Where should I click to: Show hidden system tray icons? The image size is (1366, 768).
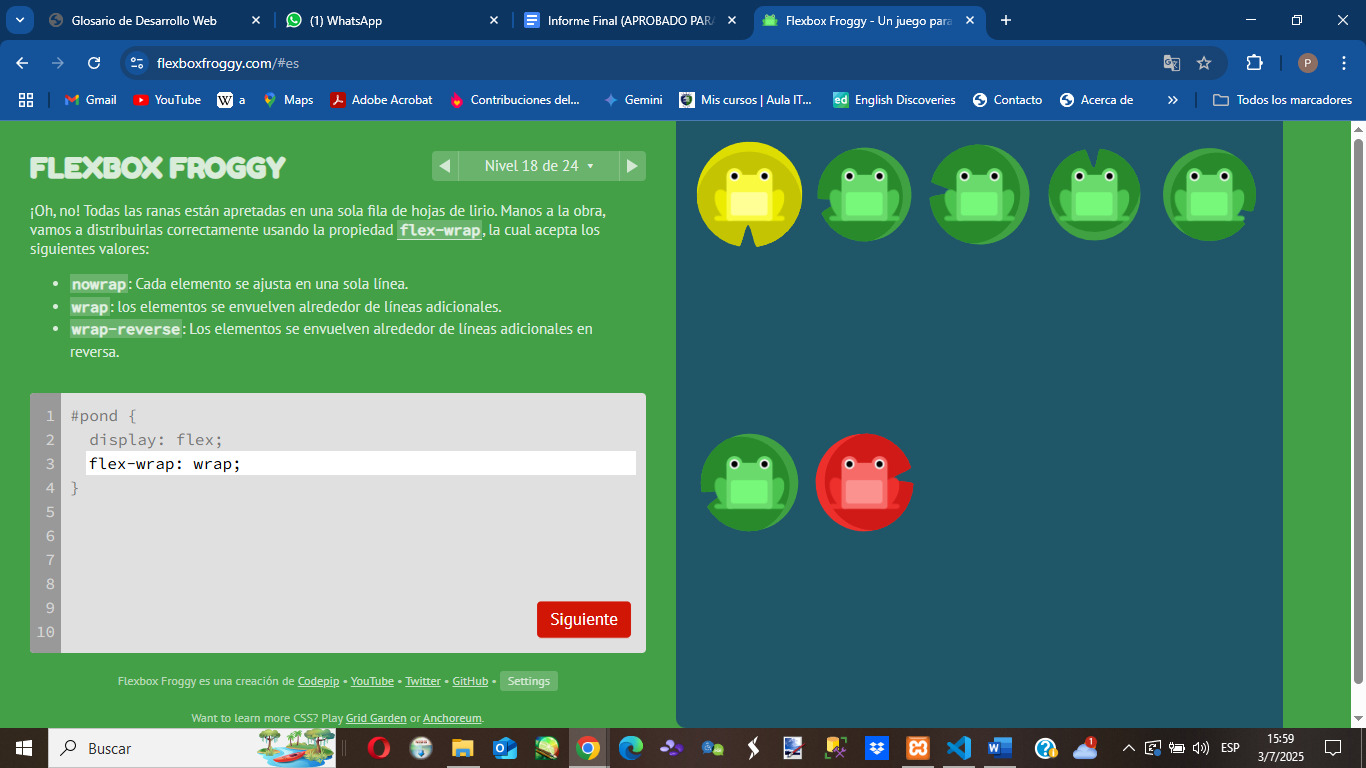[x=1129, y=748]
